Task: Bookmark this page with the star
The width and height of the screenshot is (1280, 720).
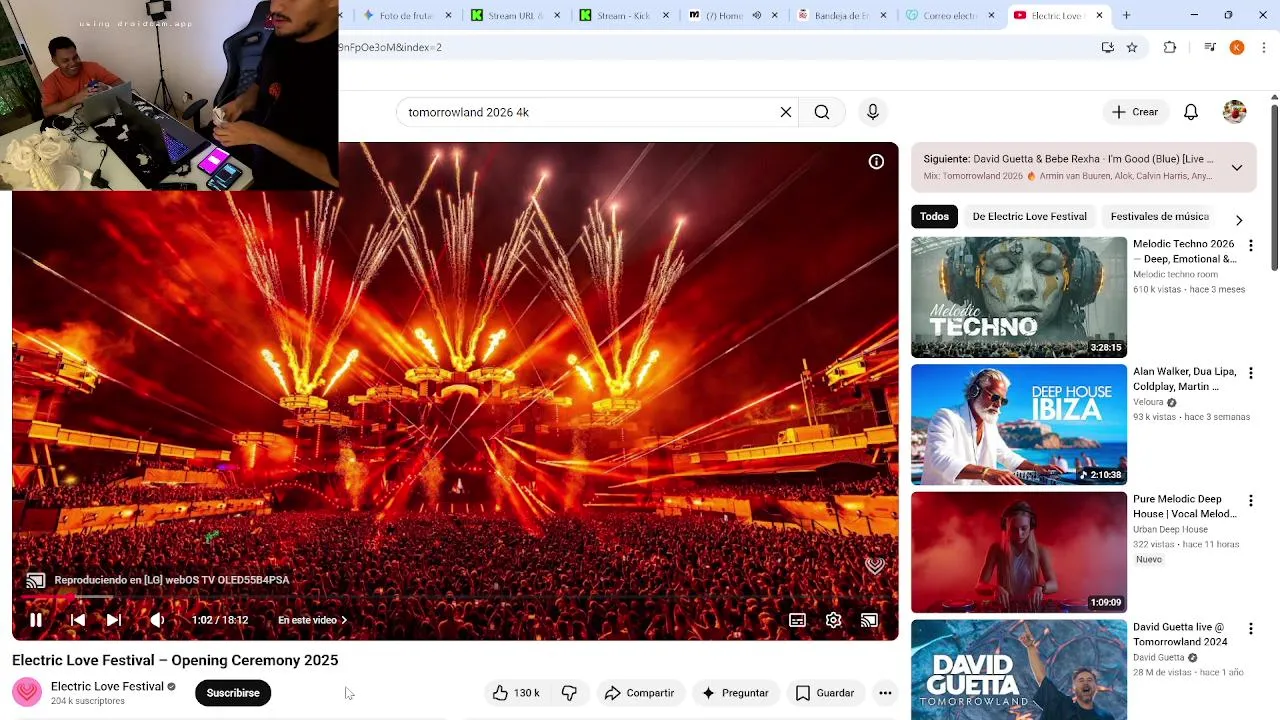Action: tap(1132, 47)
